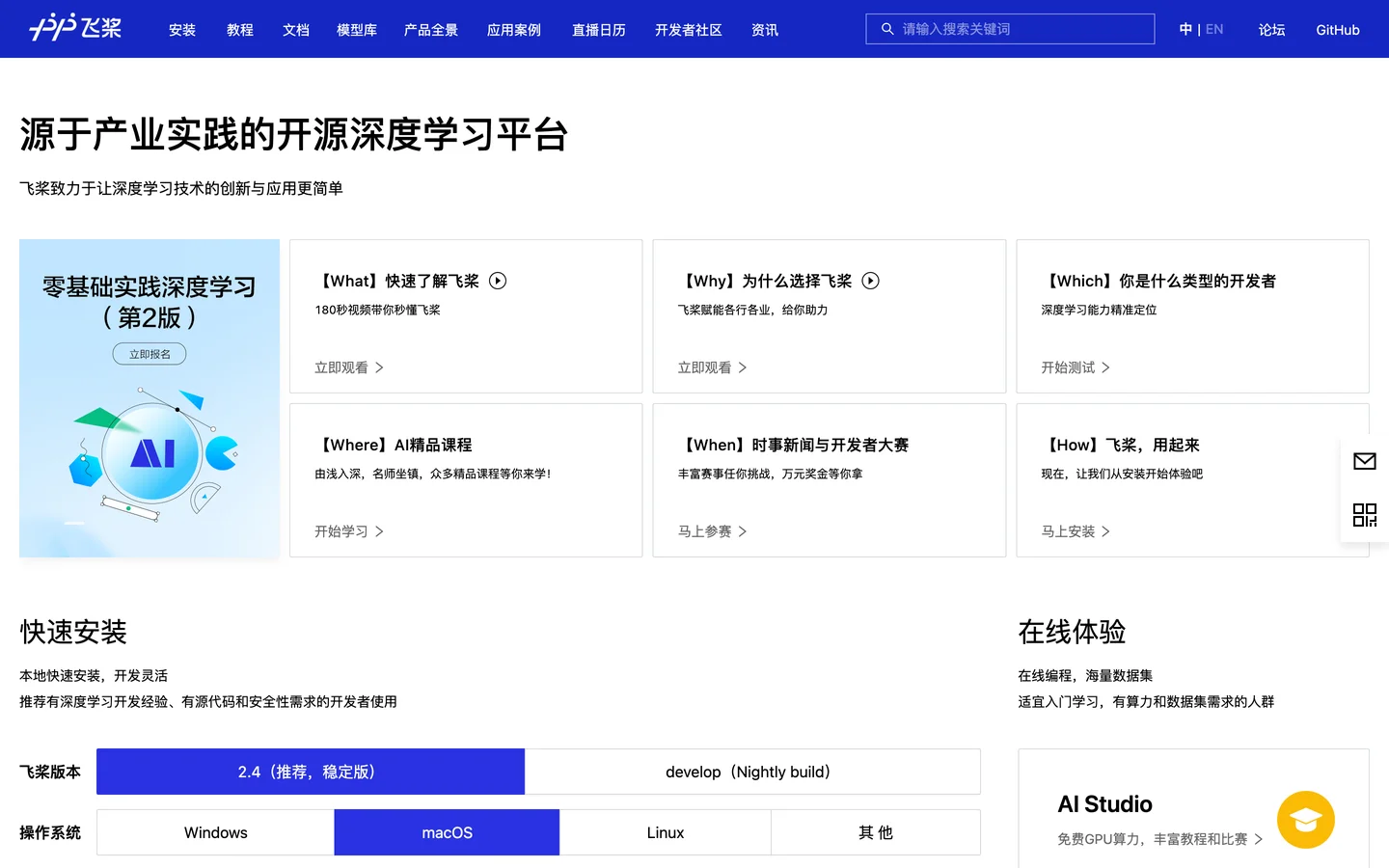This screenshot has height=868, width=1389.
Task: Click the arrow next to 立即观看 in What card
Action: point(380,367)
